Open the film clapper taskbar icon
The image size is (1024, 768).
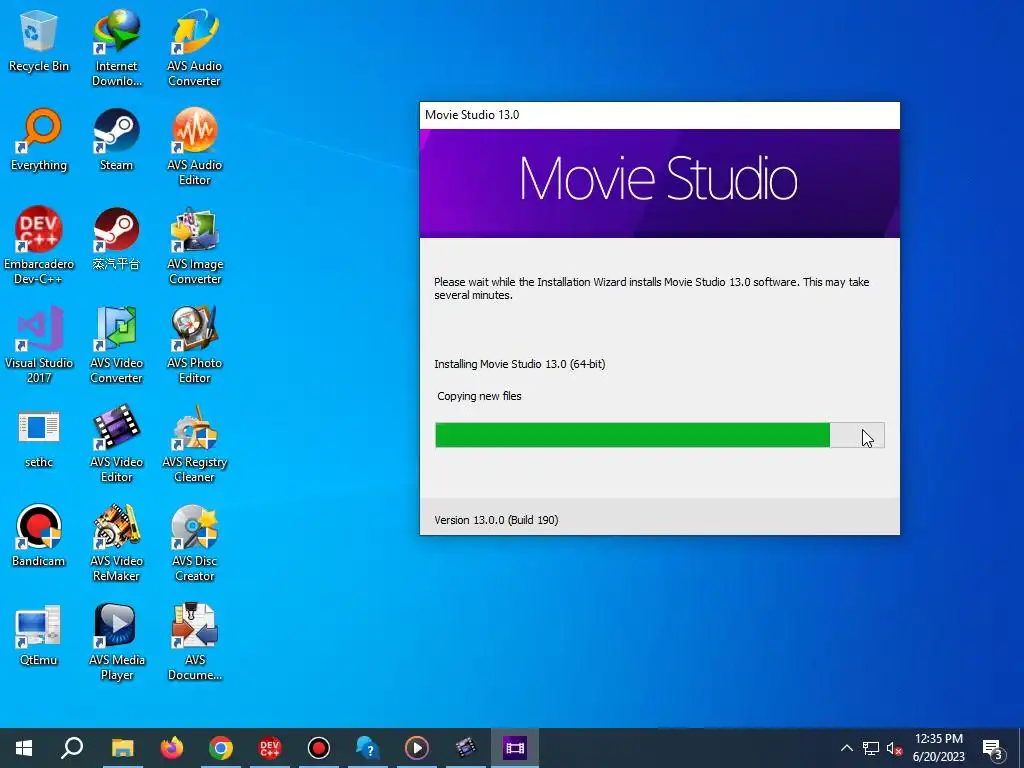pos(466,748)
